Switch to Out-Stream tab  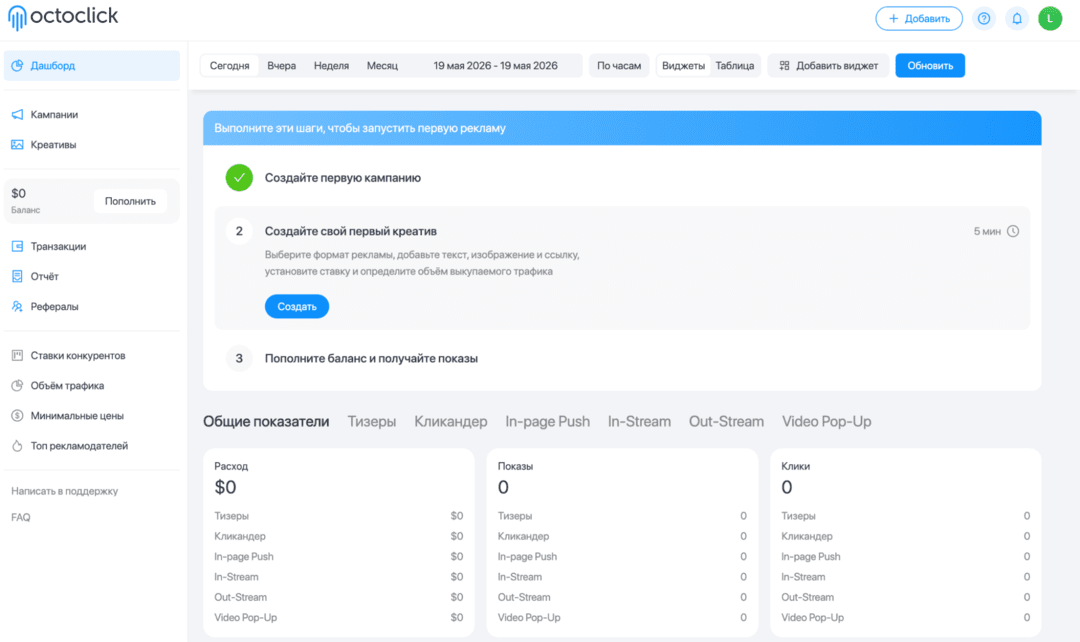tap(726, 422)
